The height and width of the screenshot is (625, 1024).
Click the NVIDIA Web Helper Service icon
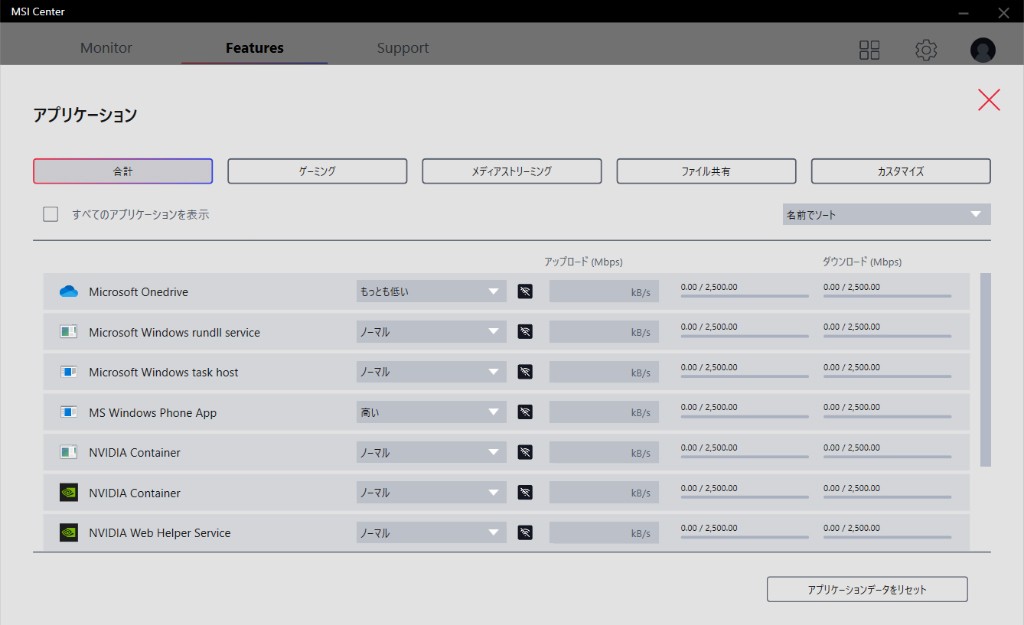coord(68,533)
